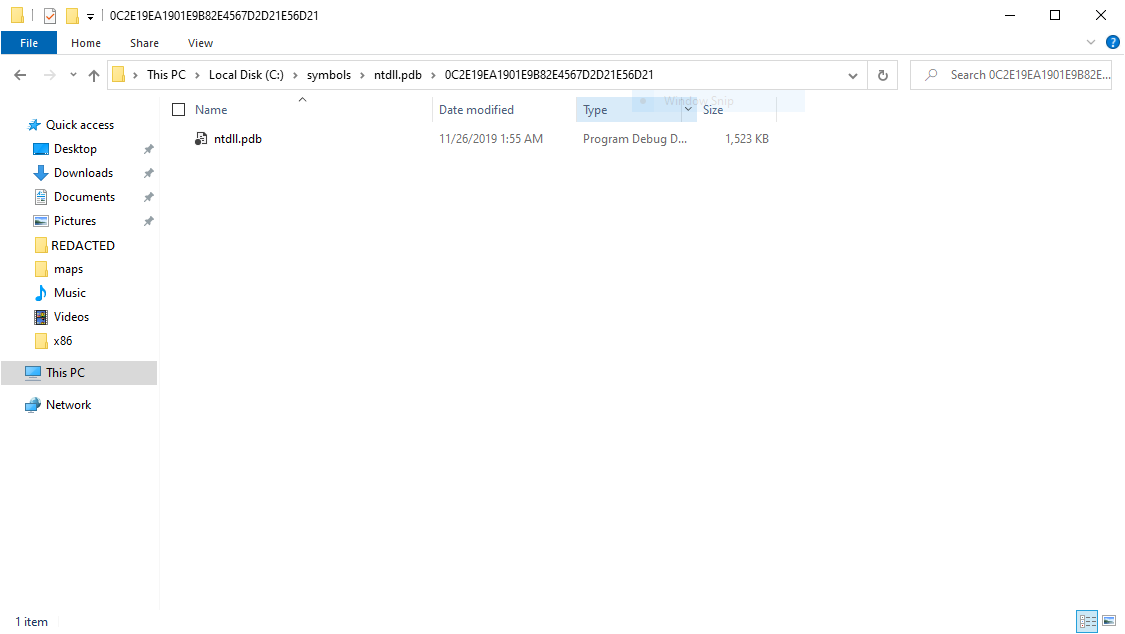Screen dimensions: 1125x634
Task: Select the ntdll.pdb checkbox
Action: [178, 138]
